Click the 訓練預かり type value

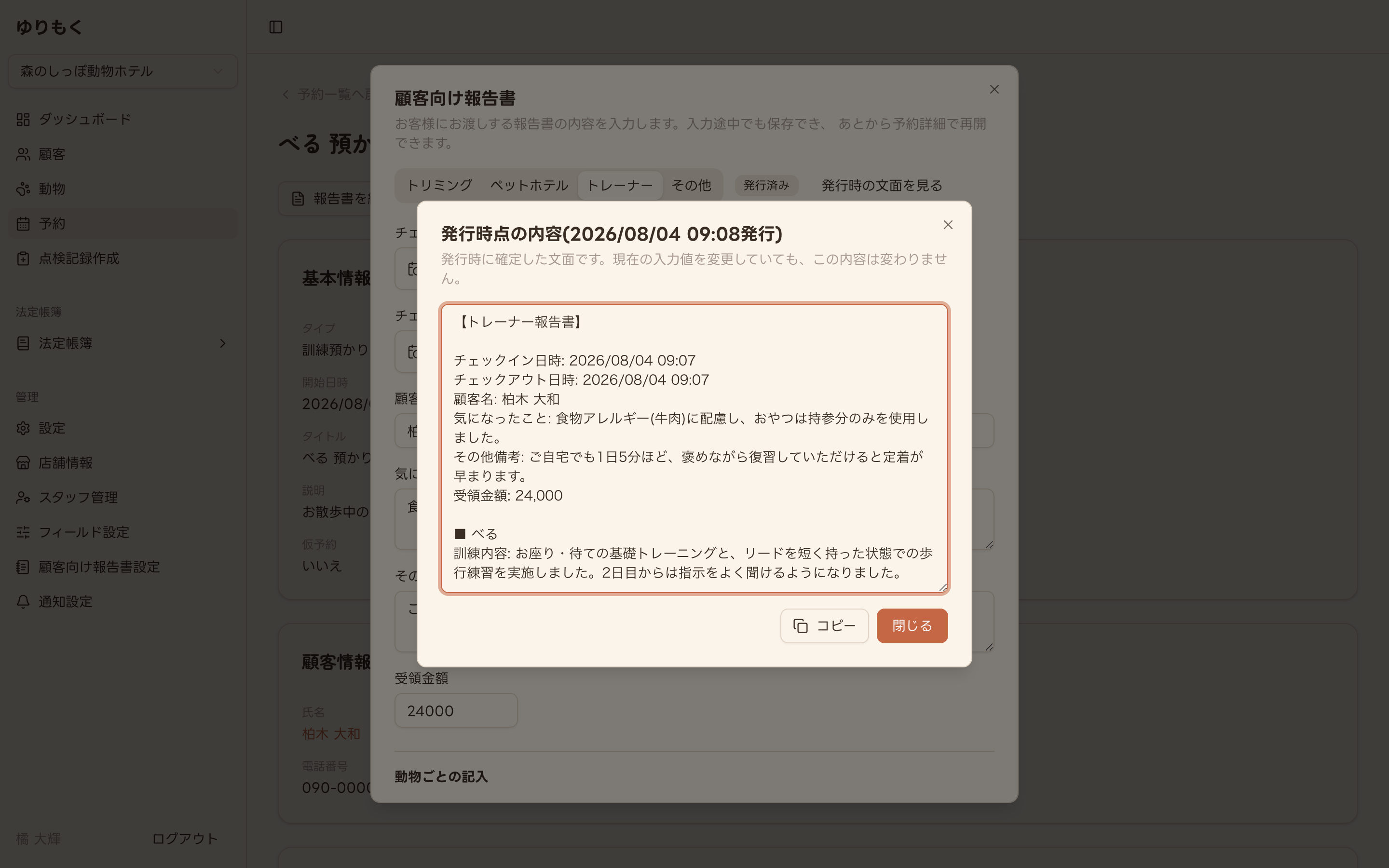335,350
